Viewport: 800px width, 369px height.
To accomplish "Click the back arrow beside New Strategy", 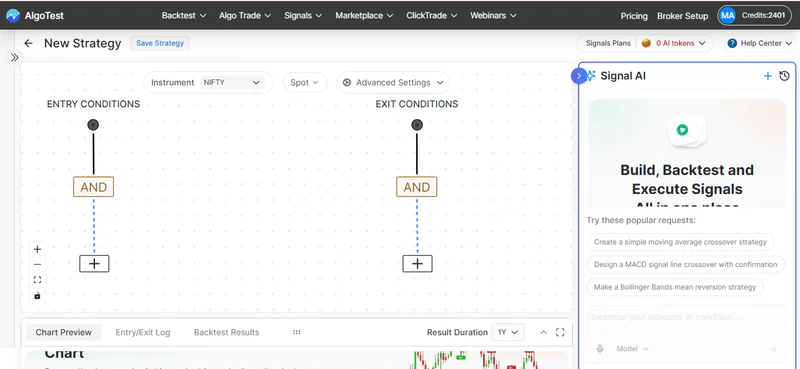I will point(28,43).
